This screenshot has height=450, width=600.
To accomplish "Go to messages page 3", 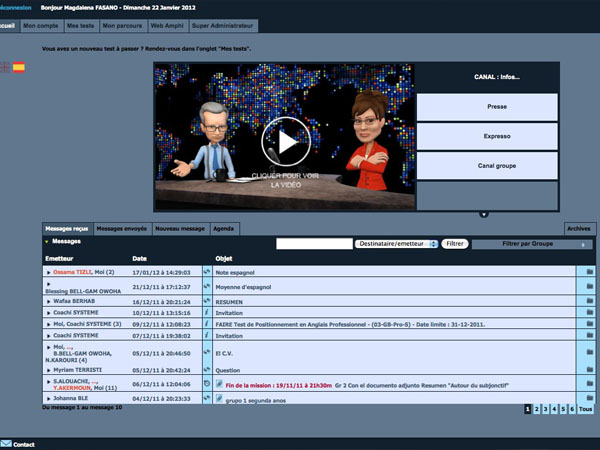I will 545,409.
